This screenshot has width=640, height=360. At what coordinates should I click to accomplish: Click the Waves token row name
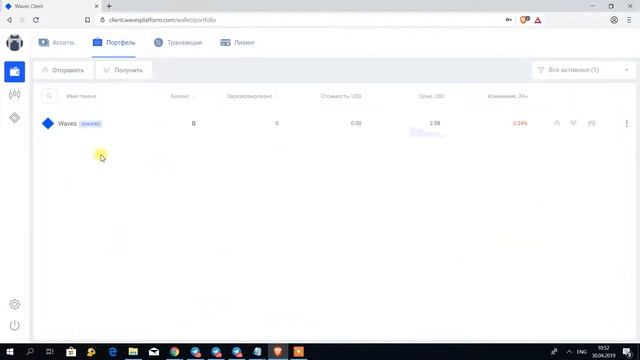pos(67,123)
